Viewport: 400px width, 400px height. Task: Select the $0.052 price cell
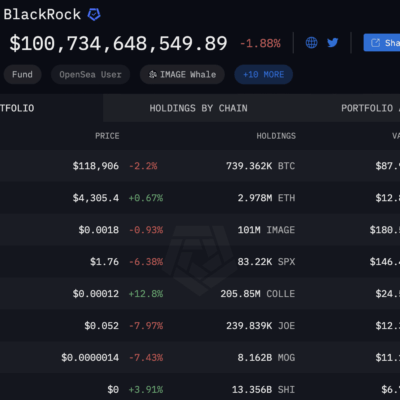101,326
